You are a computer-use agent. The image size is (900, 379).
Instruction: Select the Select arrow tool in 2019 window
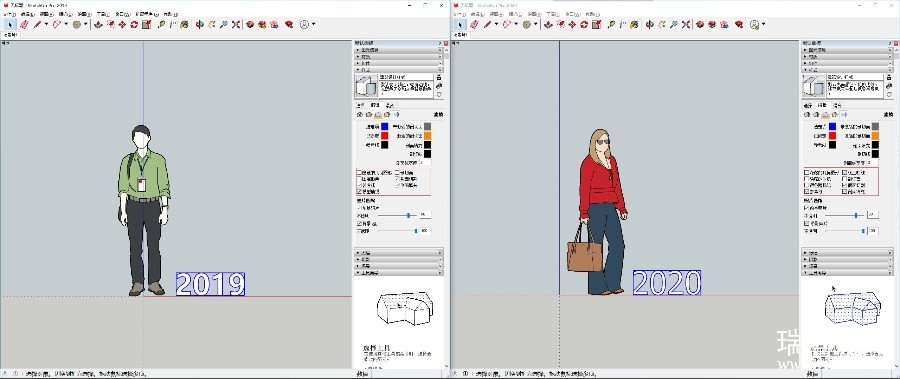tap(10, 25)
